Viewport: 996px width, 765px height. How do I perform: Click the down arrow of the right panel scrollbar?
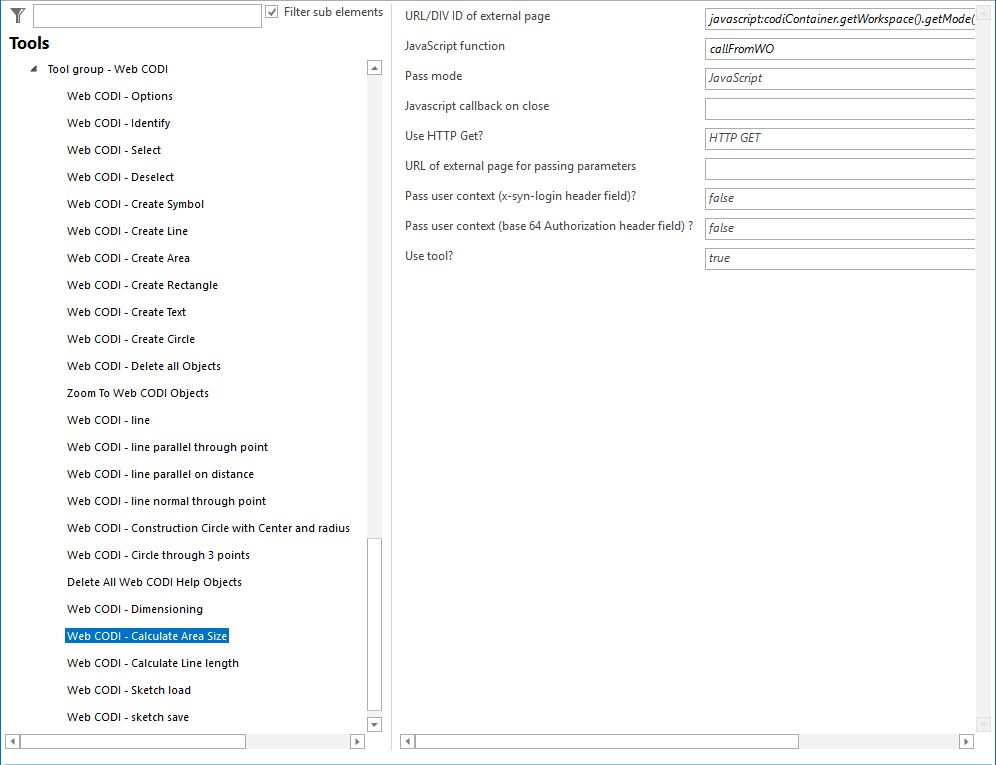(982, 723)
